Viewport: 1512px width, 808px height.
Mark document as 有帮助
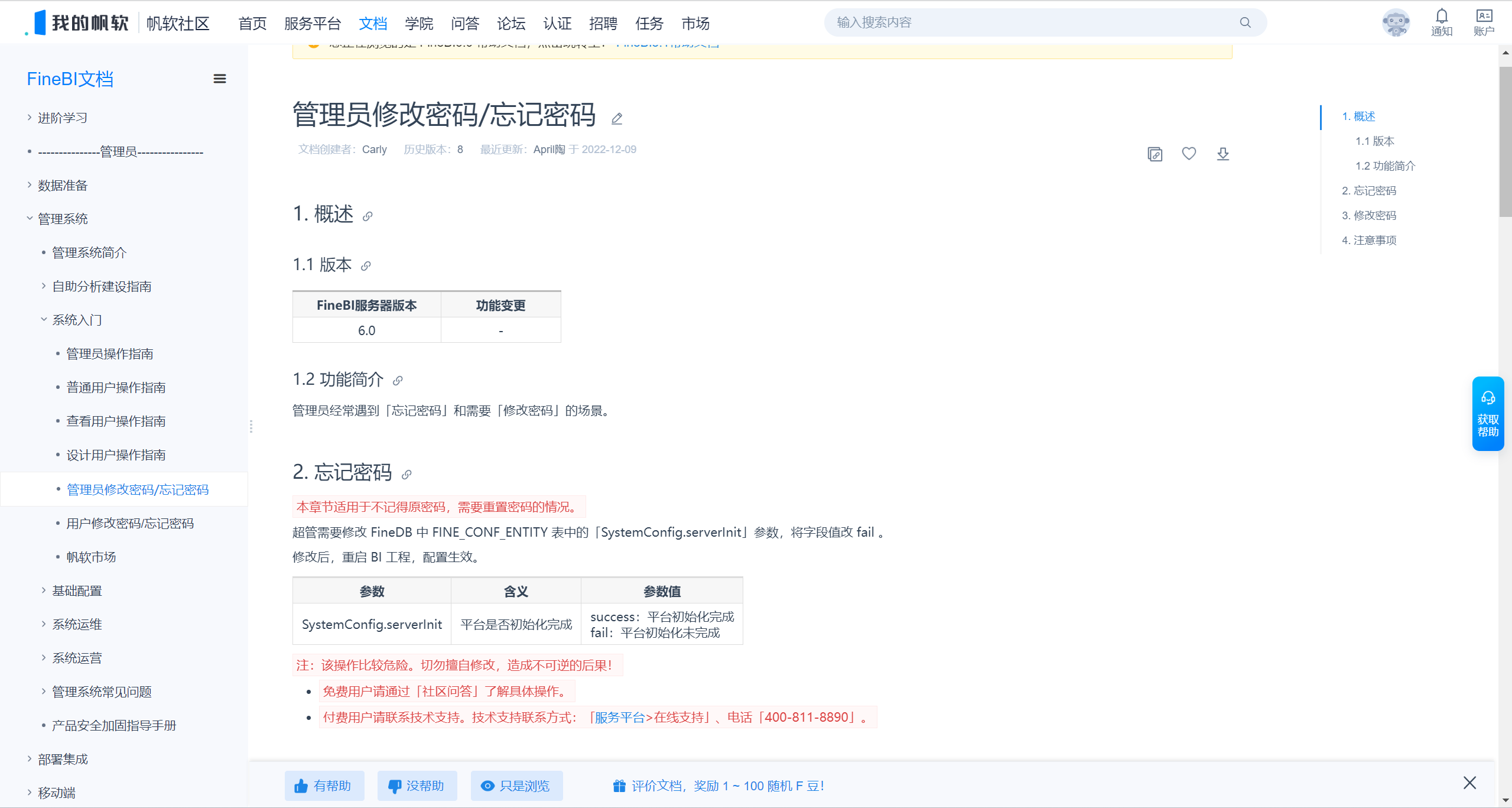pos(324,786)
